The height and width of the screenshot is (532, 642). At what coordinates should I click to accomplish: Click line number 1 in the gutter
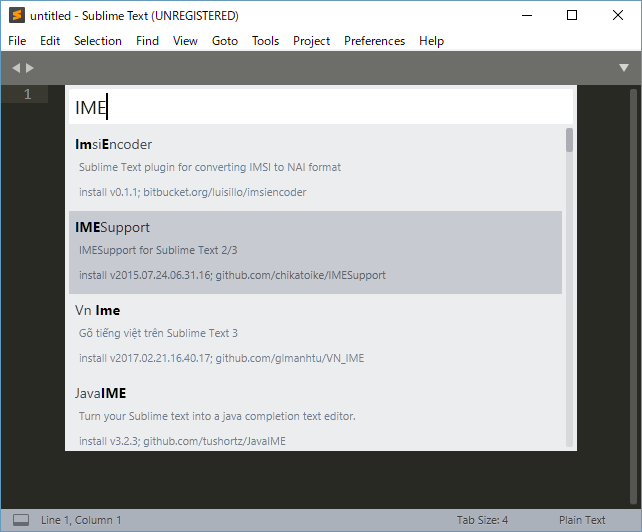(x=27, y=95)
